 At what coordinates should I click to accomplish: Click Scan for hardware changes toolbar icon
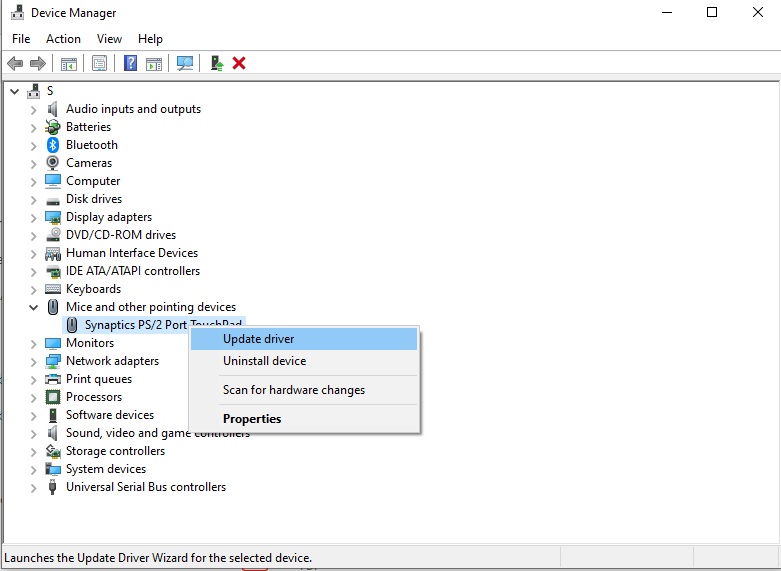(x=185, y=63)
